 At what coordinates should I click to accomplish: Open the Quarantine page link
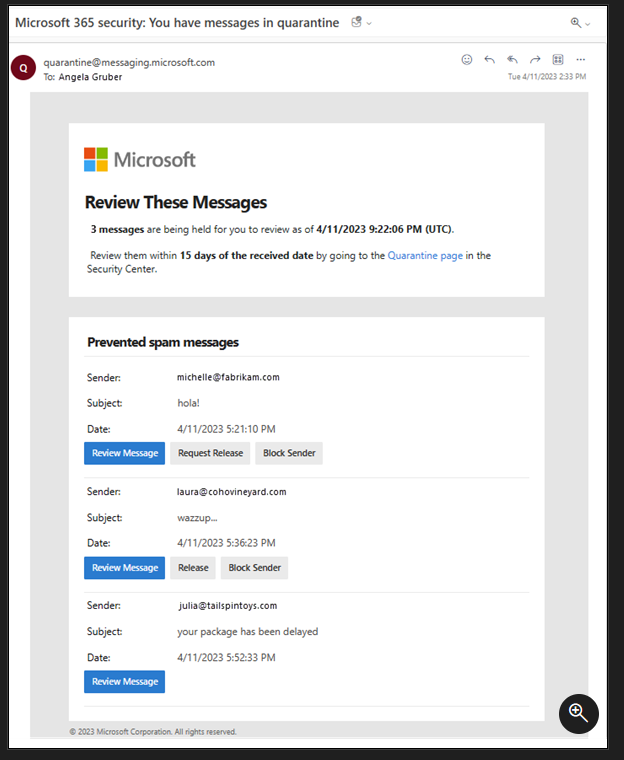click(425, 255)
